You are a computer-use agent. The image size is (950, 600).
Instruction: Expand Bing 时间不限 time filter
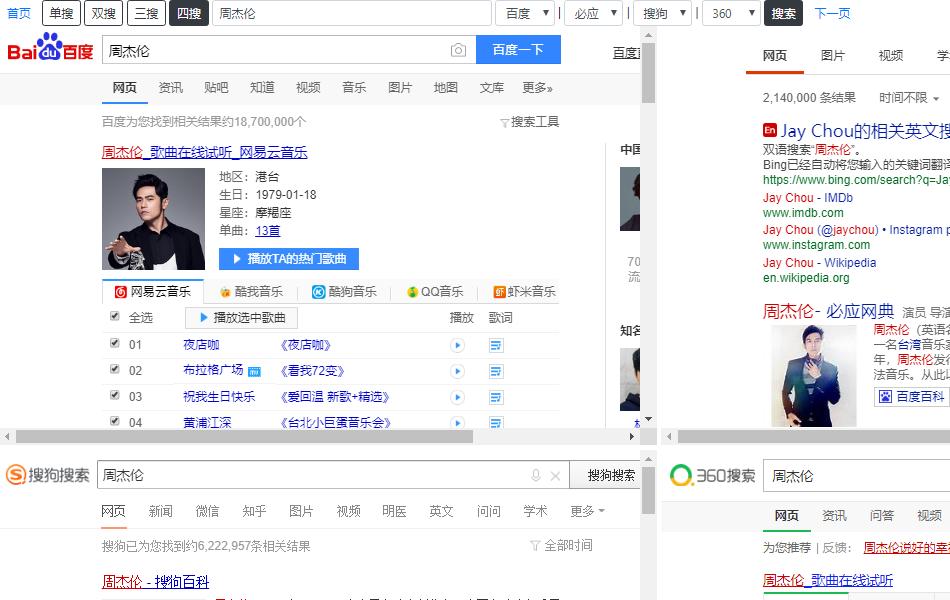point(909,98)
